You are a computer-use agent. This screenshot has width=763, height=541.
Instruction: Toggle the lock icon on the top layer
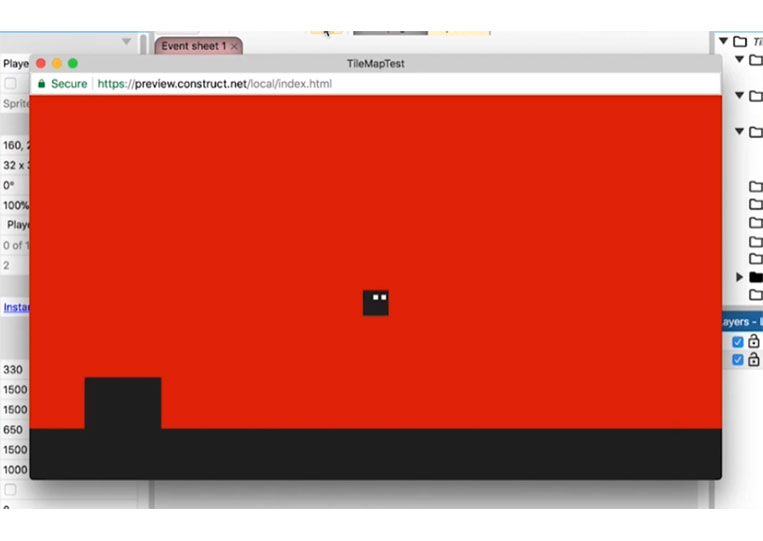(x=753, y=341)
